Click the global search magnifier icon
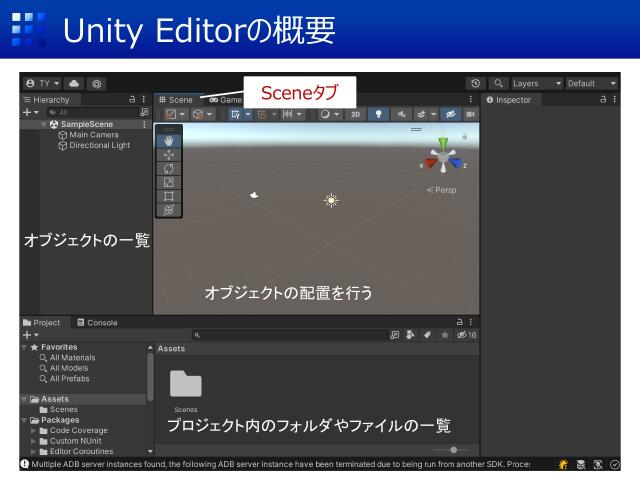This screenshot has width=640, height=480. tap(497, 84)
